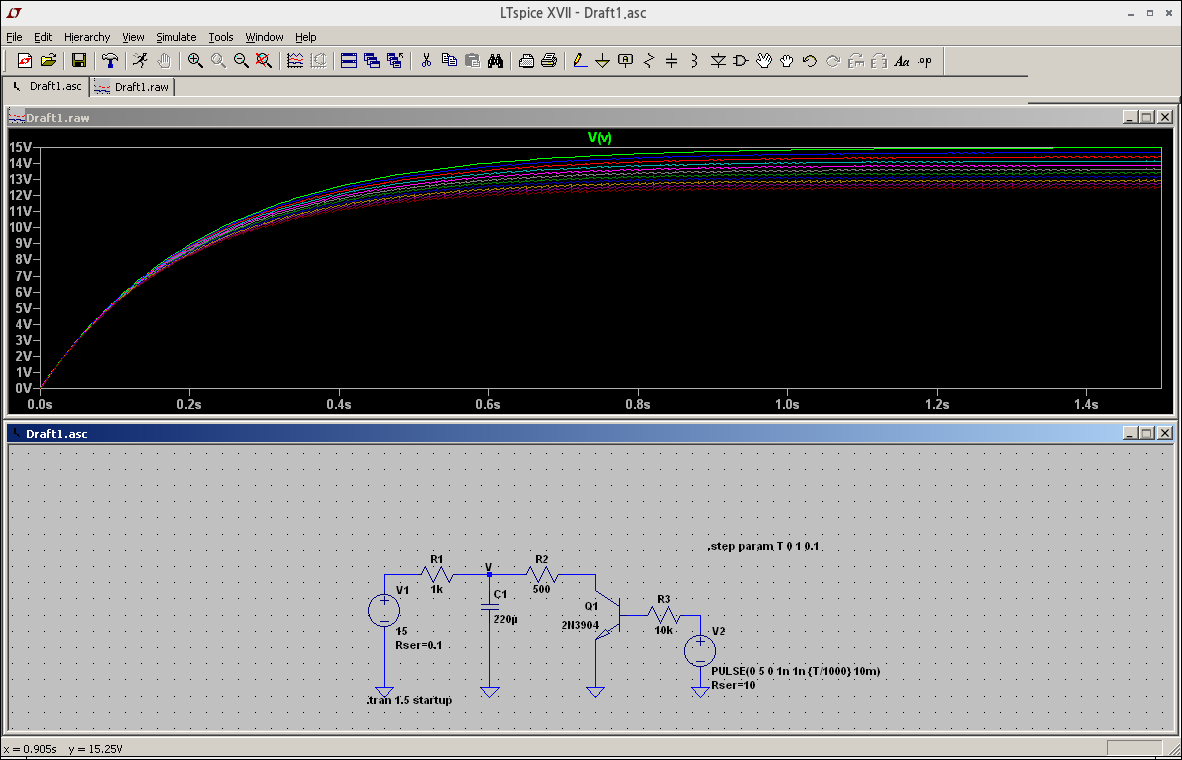The height and width of the screenshot is (760, 1182).
Task: Pick the diode component tool
Action: coord(718,61)
